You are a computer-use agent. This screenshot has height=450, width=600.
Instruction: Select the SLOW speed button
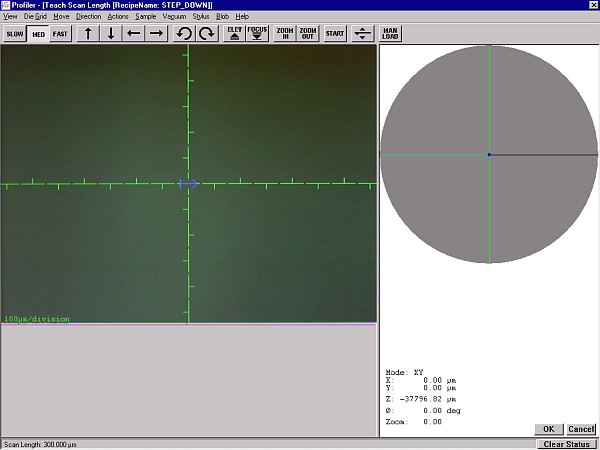(x=15, y=34)
